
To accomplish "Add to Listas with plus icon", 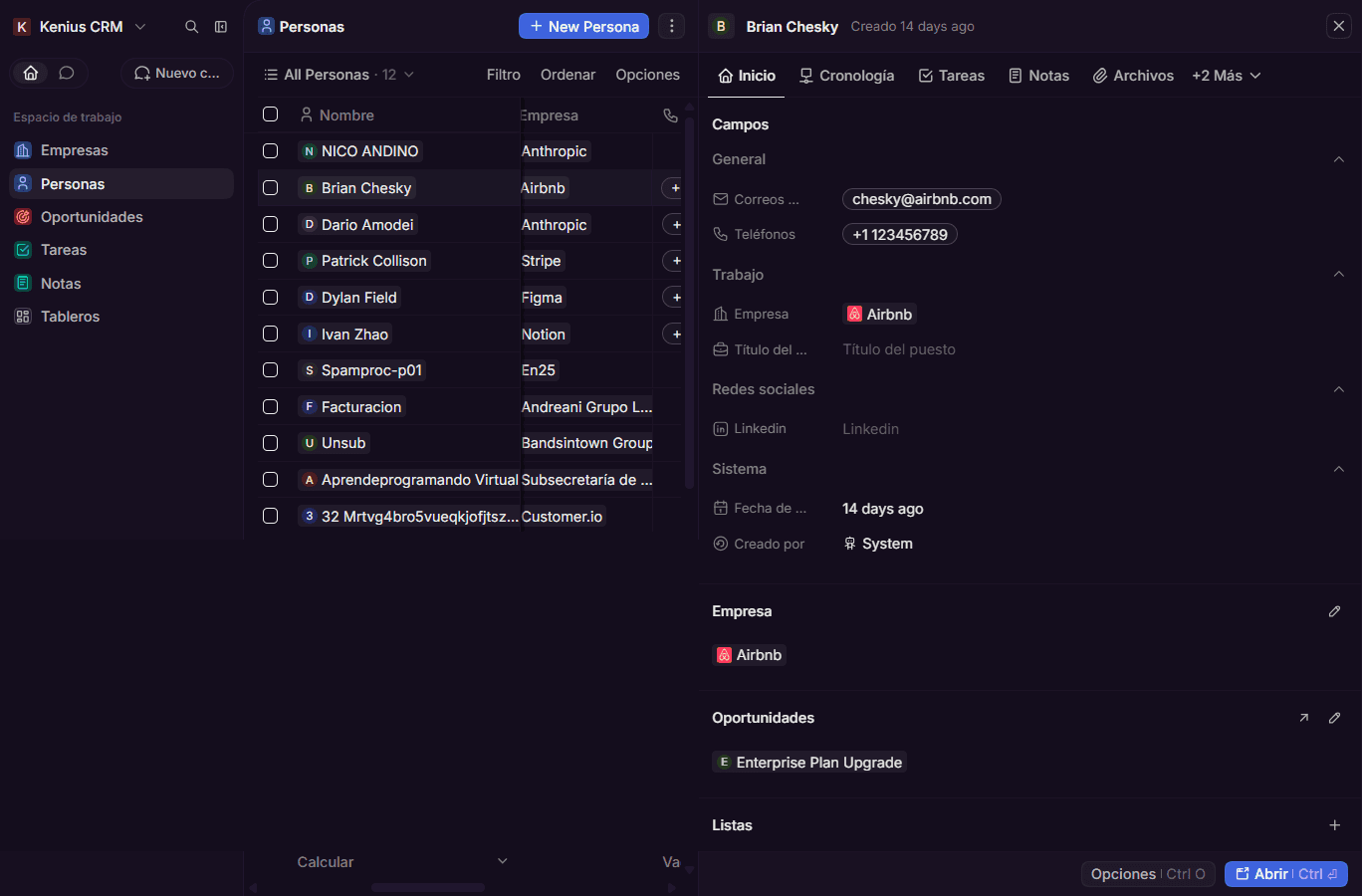I will [x=1334, y=825].
